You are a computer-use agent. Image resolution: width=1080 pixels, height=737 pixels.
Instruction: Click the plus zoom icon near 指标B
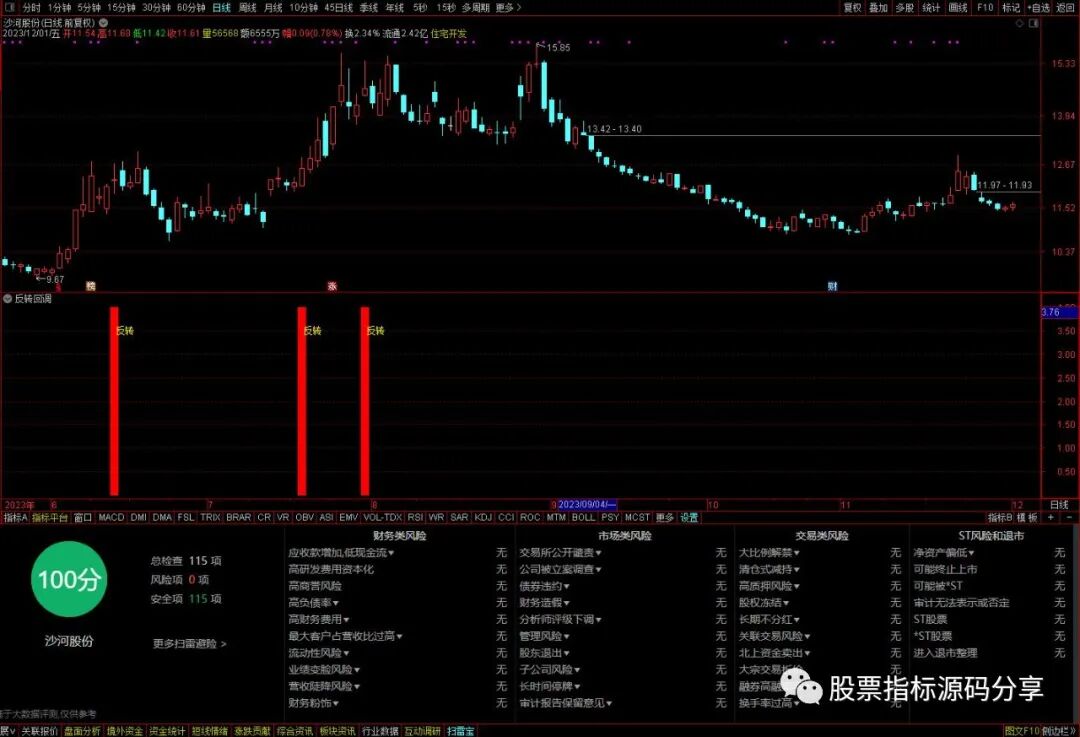point(1050,517)
